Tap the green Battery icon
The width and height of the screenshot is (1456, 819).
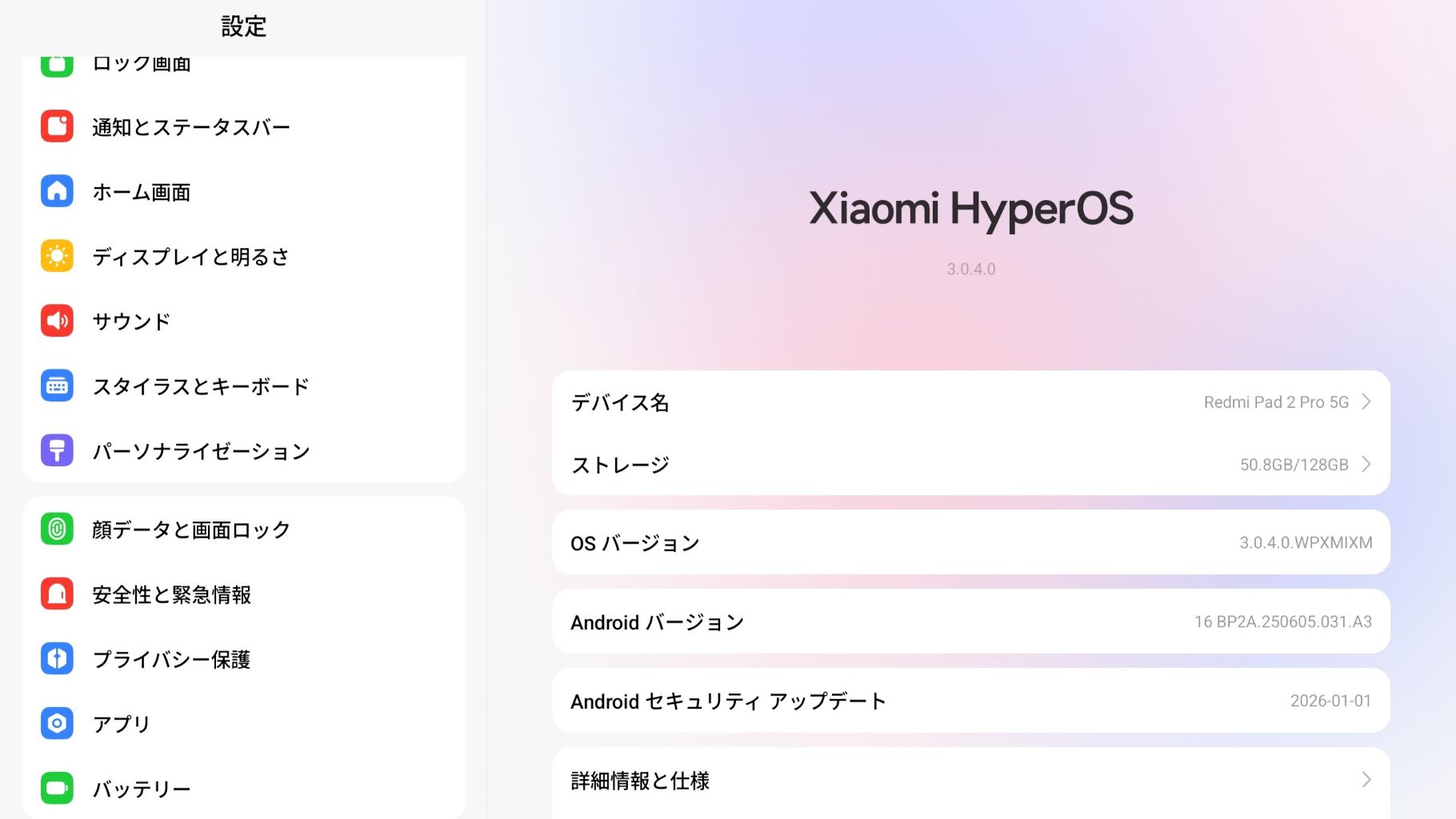[57, 788]
